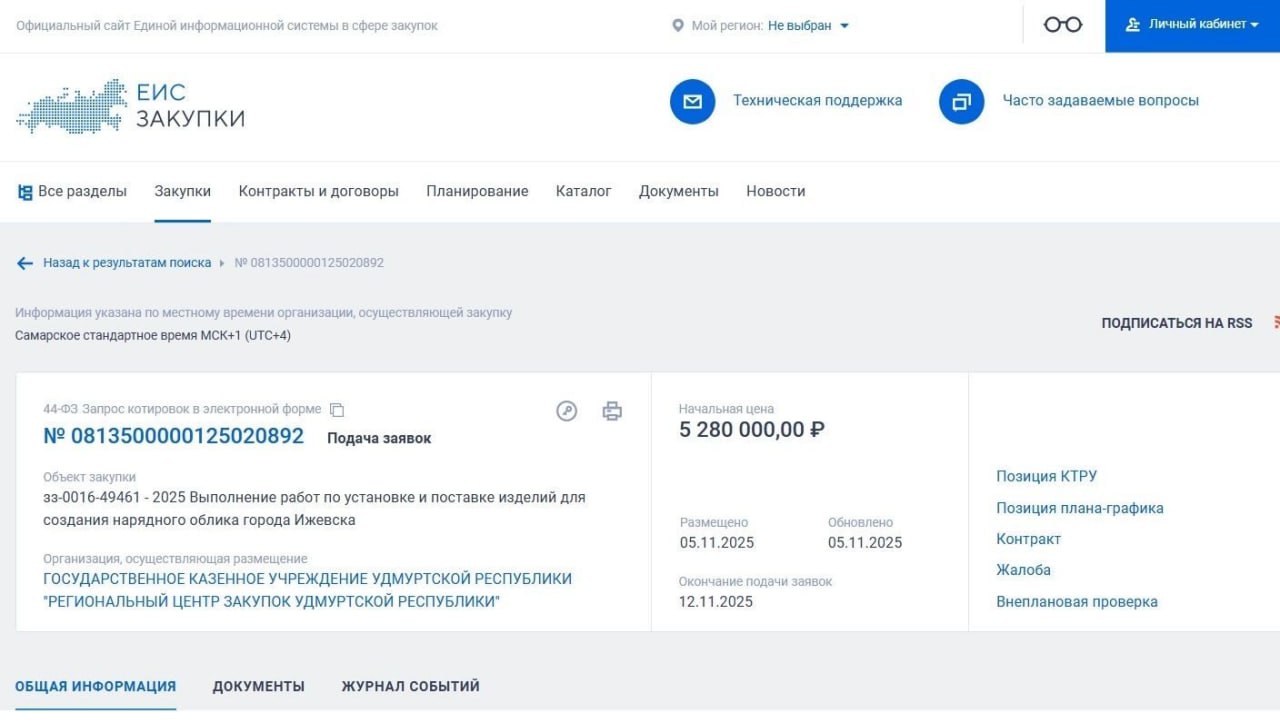Click the Часто задаваемые вопросы icon
The width and height of the screenshot is (1280, 723).
point(961,100)
